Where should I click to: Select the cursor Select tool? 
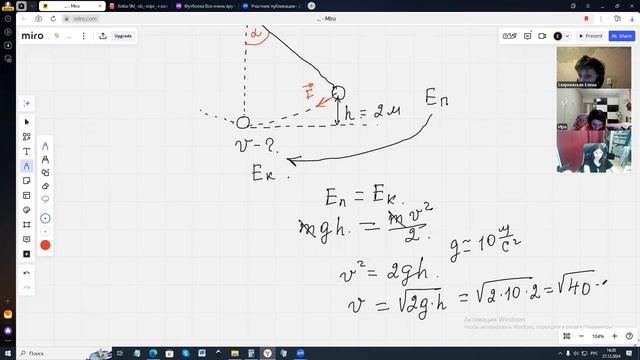(x=27, y=122)
